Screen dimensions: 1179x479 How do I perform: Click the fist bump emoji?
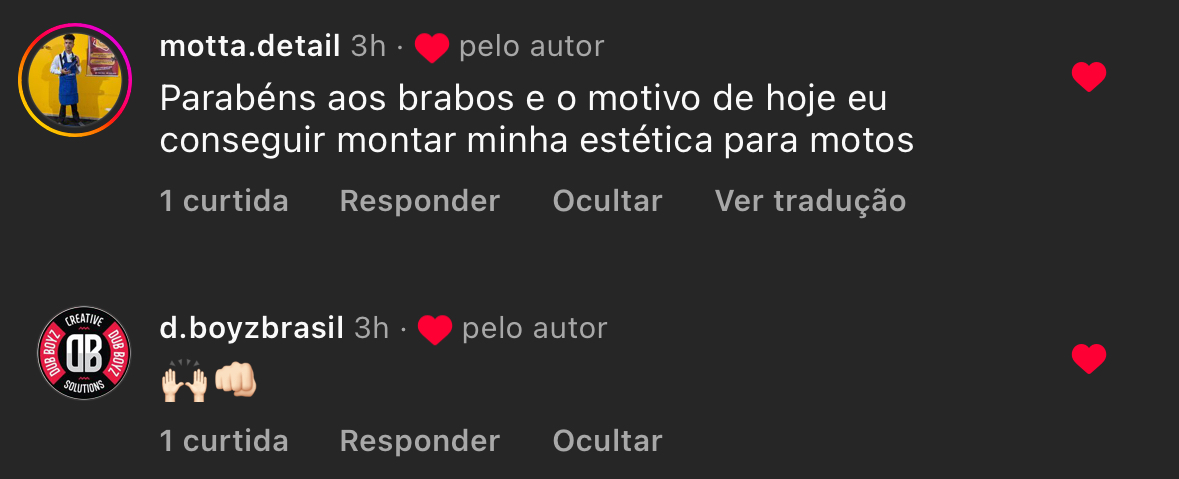[x=235, y=382]
